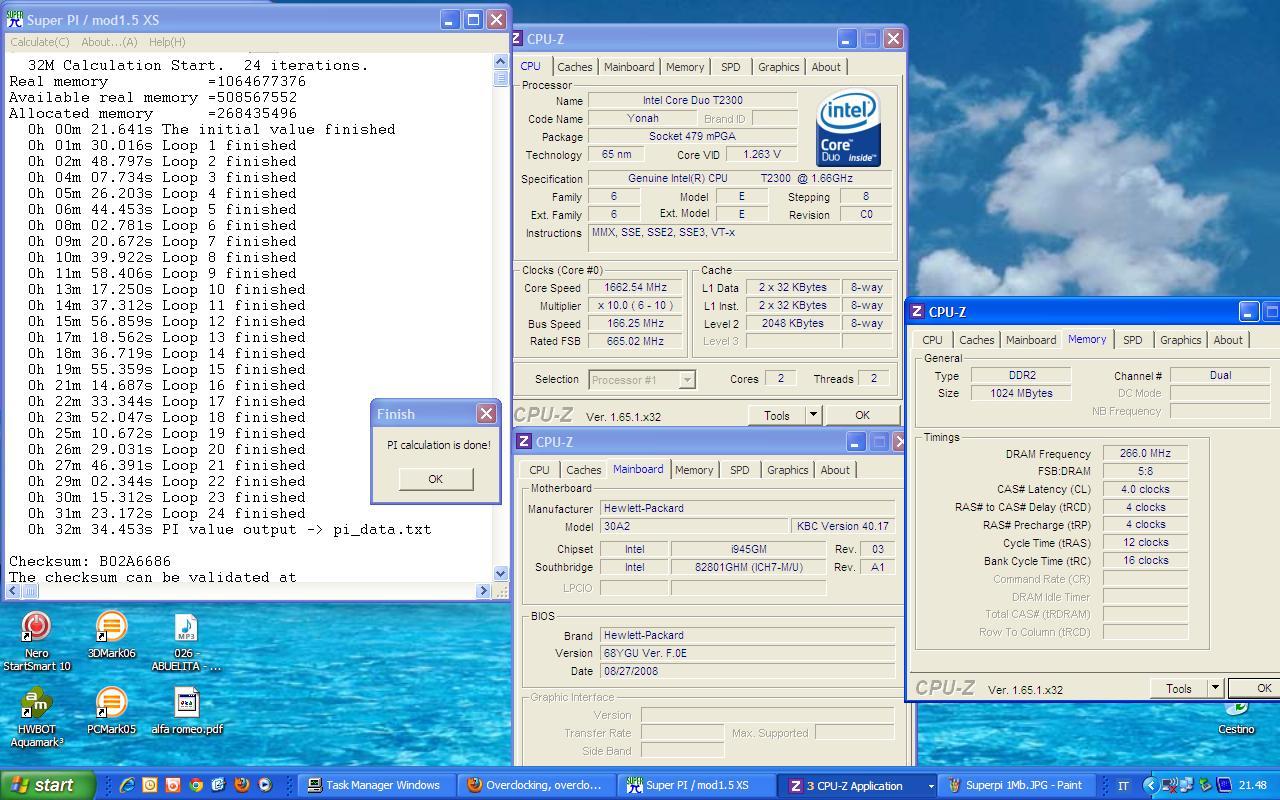Open About tab in CPU-Z Mainboard window
The width and height of the screenshot is (1280, 800).
click(x=835, y=470)
